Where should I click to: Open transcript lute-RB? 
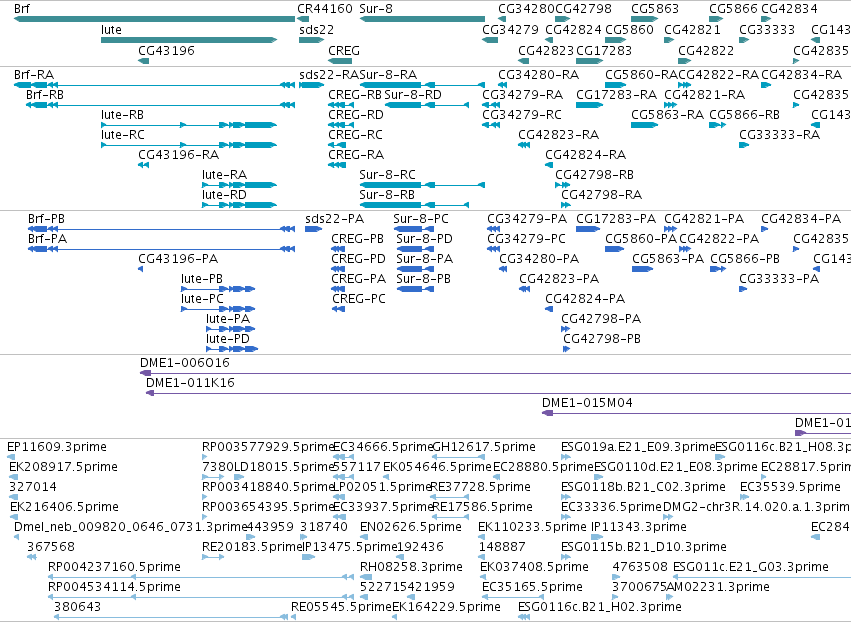(x=189, y=125)
